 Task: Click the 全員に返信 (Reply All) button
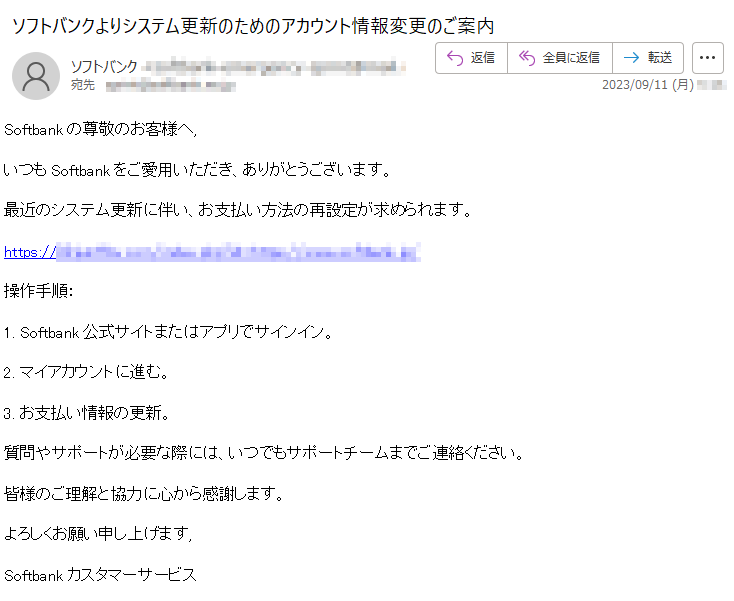click(560, 58)
